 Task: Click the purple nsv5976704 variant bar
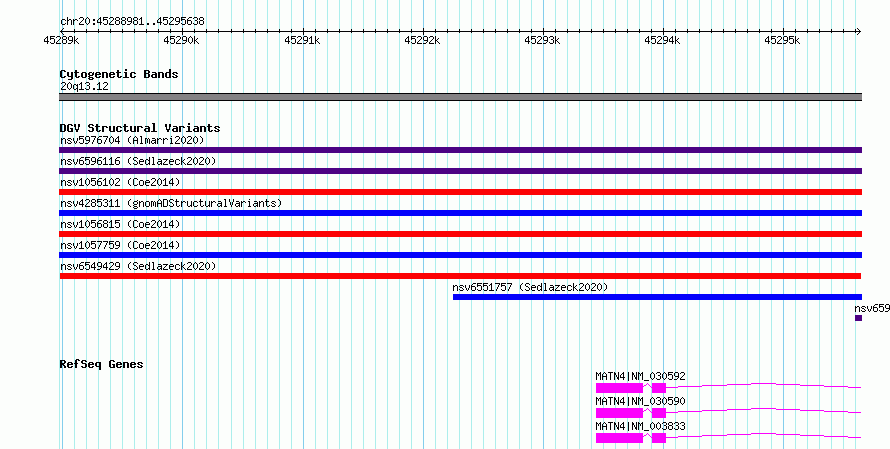[460, 150]
